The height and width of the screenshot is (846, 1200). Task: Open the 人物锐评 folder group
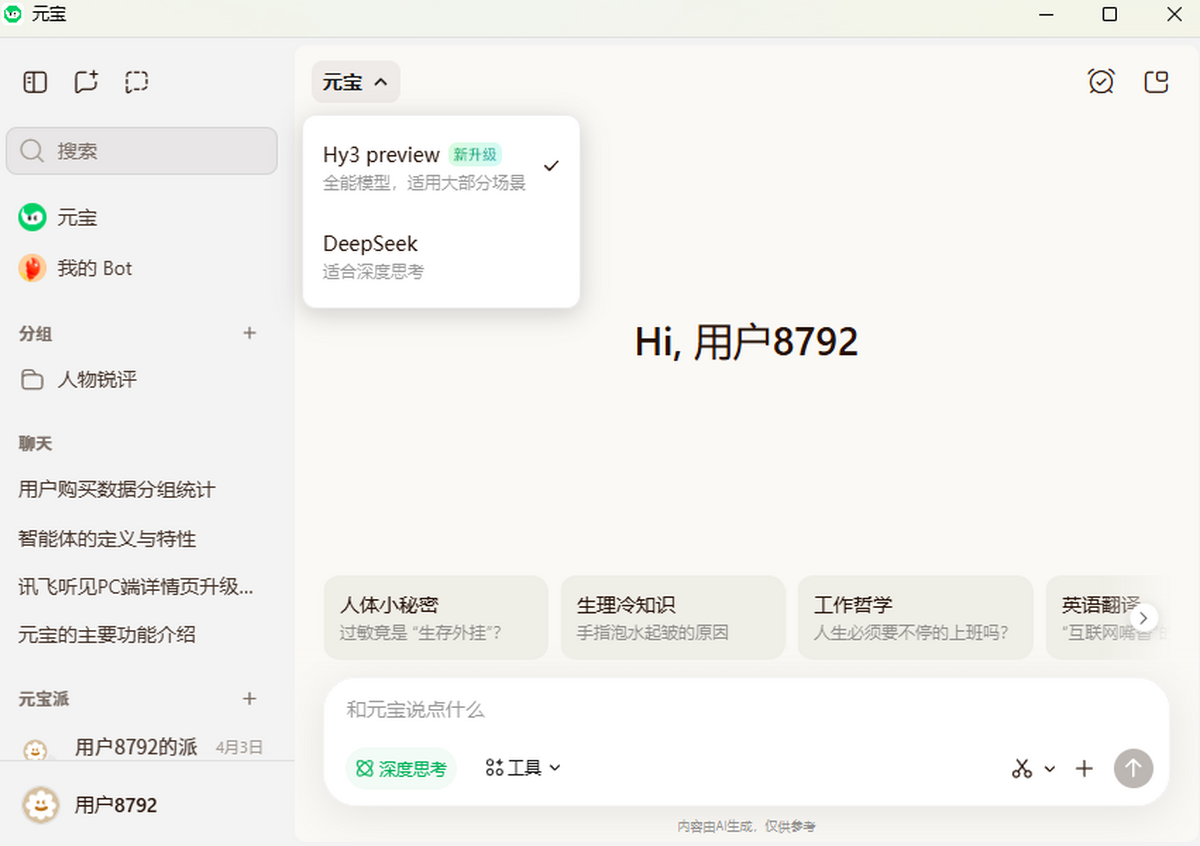[141, 379]
